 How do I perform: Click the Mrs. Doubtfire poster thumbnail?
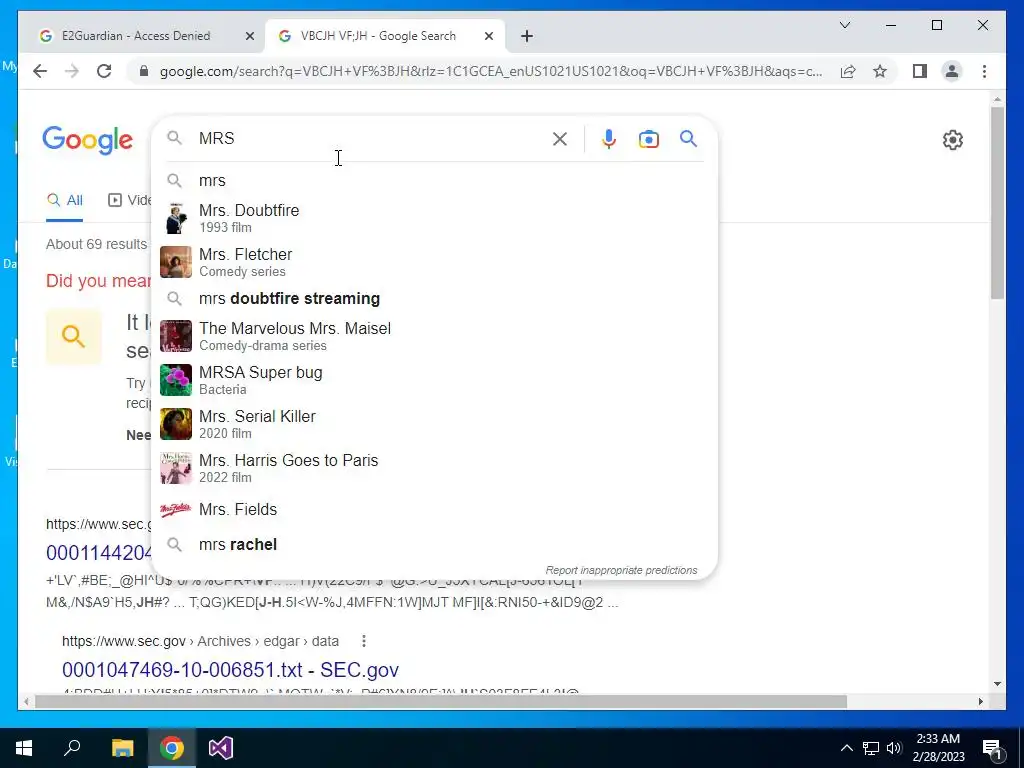pos(176,218)
